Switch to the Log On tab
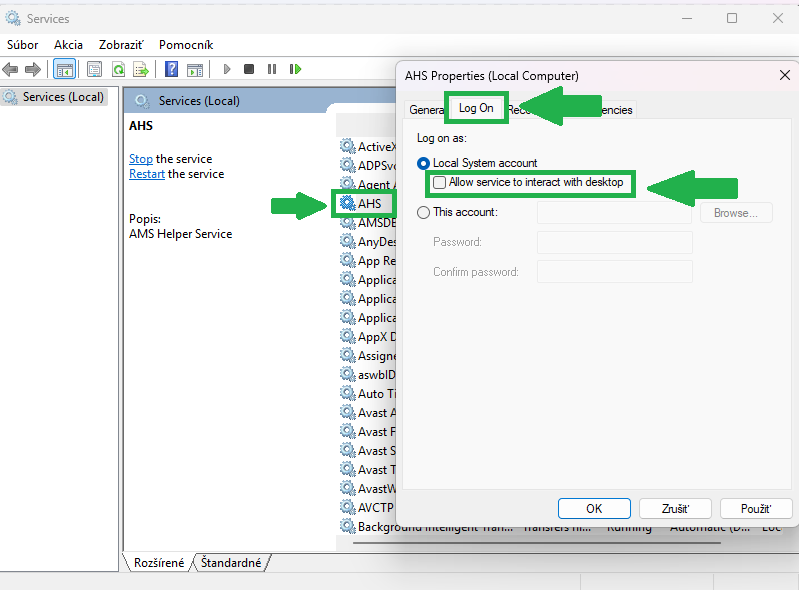Viewport: 799px width, 590px height. click(476, 108)
